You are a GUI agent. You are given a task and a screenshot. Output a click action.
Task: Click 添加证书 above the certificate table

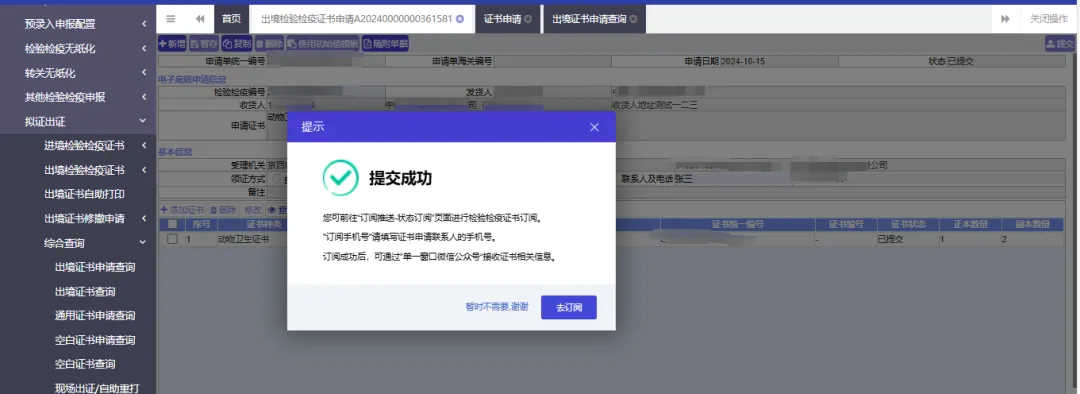click(x=182, y=209)
